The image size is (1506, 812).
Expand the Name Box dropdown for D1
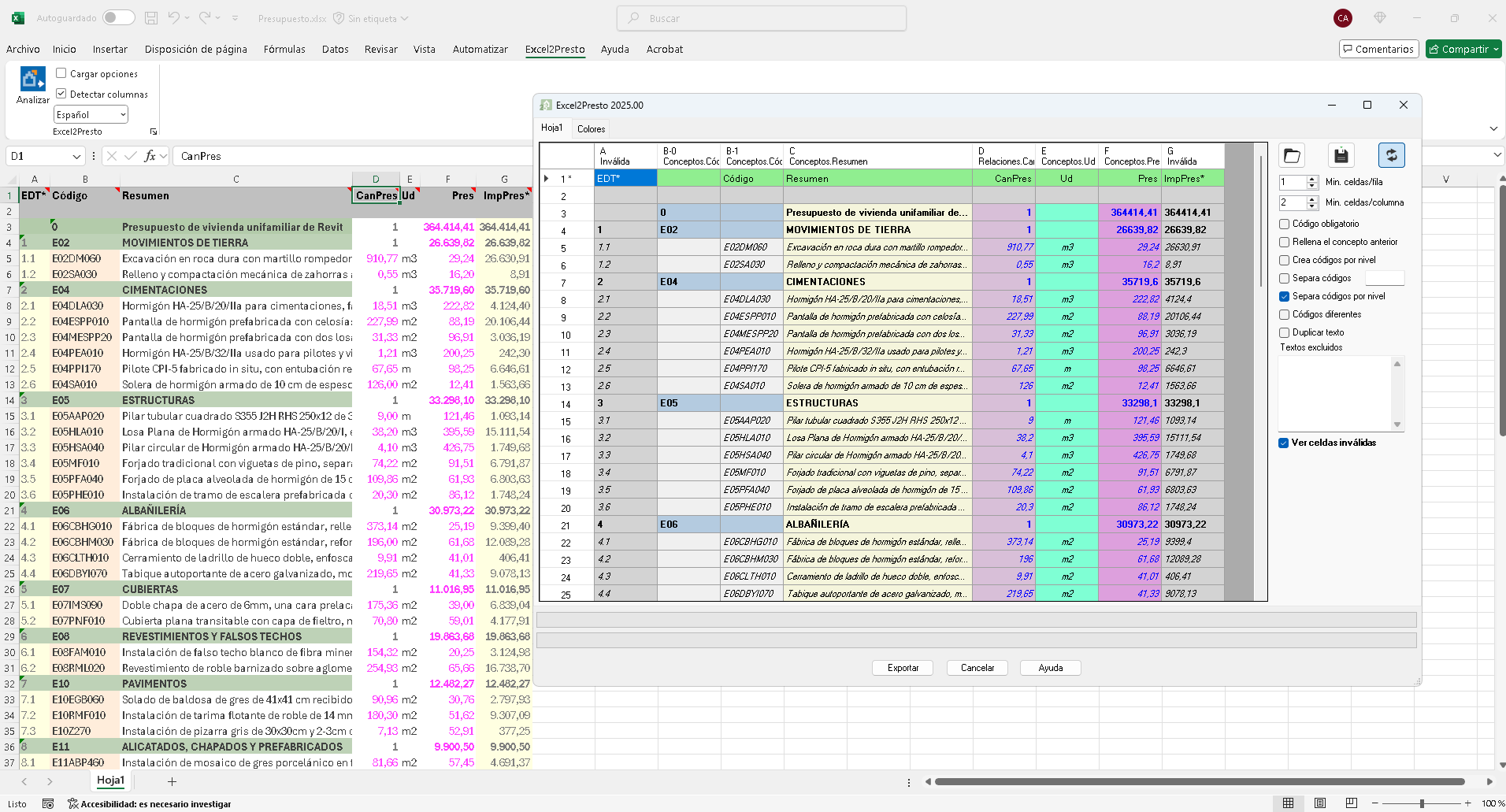tap(76, 157)
